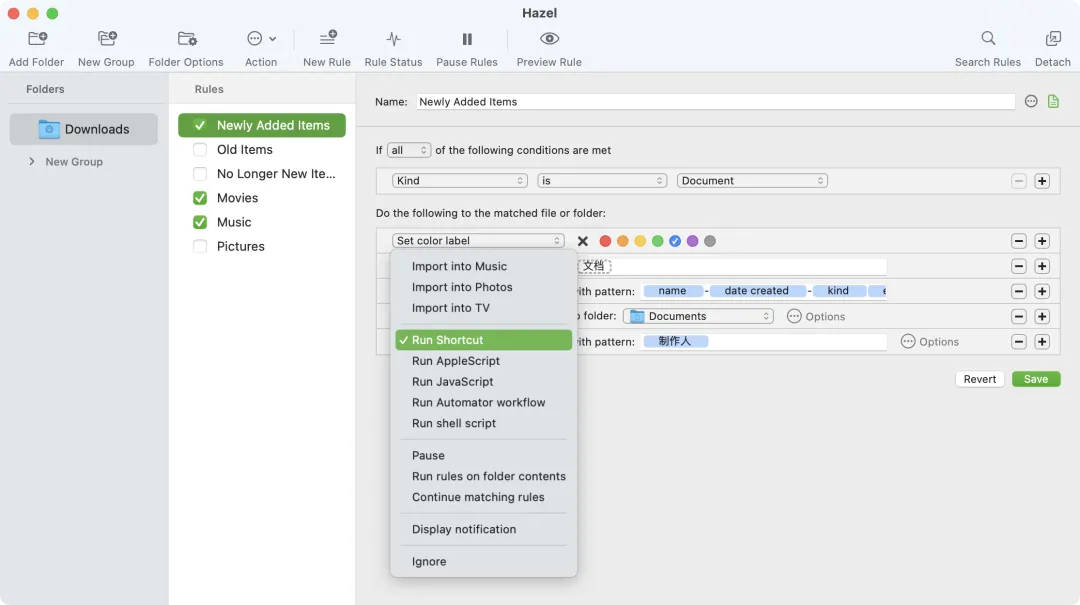Pick the red color label
The width and height of the screenshot is (1080, 605).
[x=605, y=241]
